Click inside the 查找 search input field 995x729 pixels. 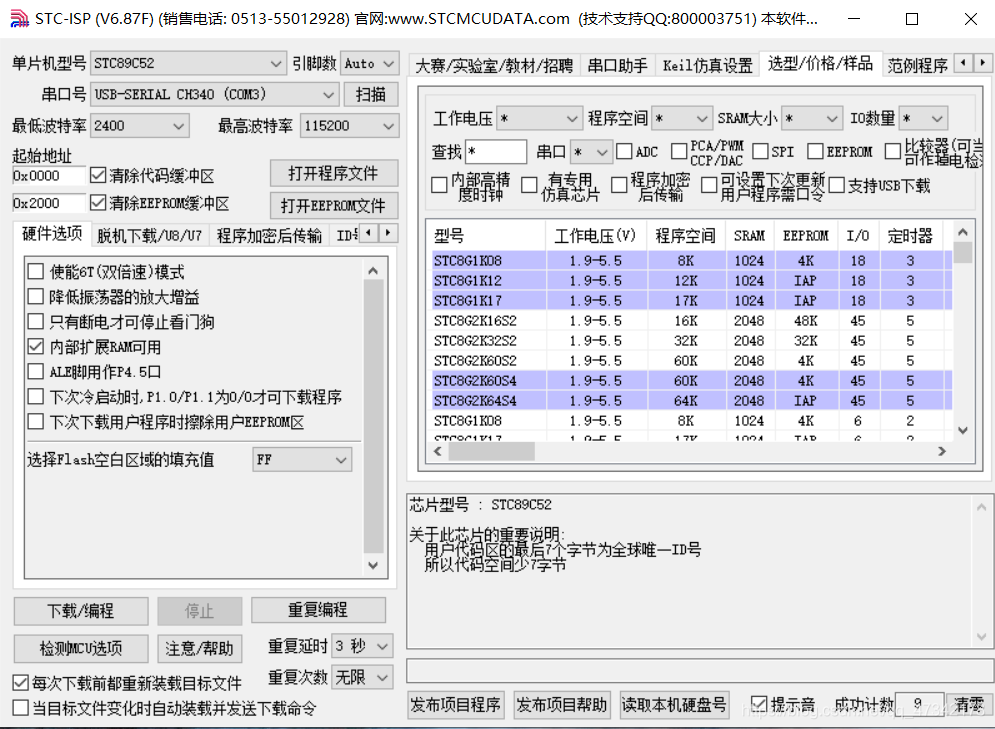point(496,151)
